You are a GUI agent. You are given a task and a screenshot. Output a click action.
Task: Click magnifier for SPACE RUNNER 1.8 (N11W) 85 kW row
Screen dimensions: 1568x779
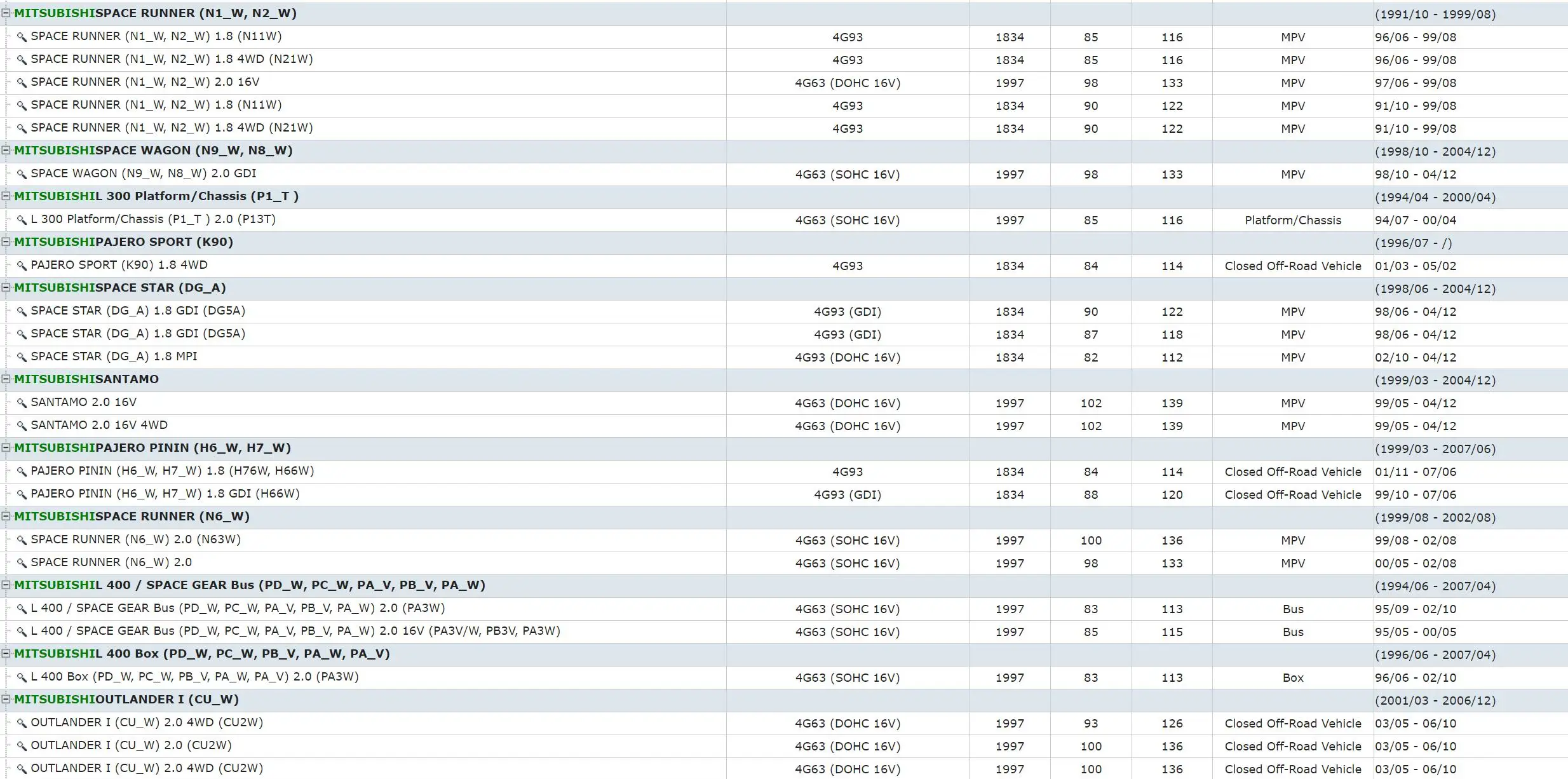22,37
